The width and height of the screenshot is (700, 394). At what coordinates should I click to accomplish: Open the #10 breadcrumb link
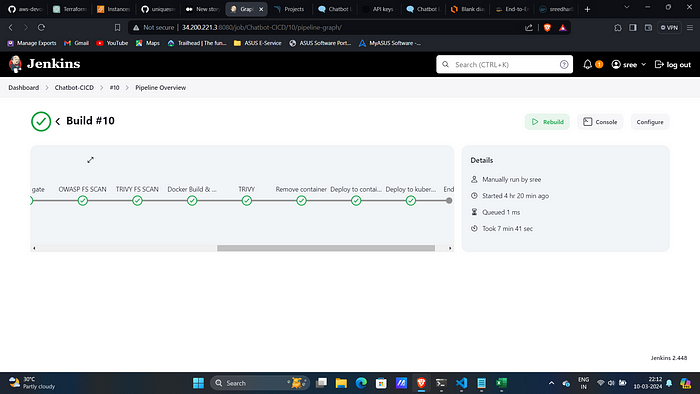pos(114,87)
